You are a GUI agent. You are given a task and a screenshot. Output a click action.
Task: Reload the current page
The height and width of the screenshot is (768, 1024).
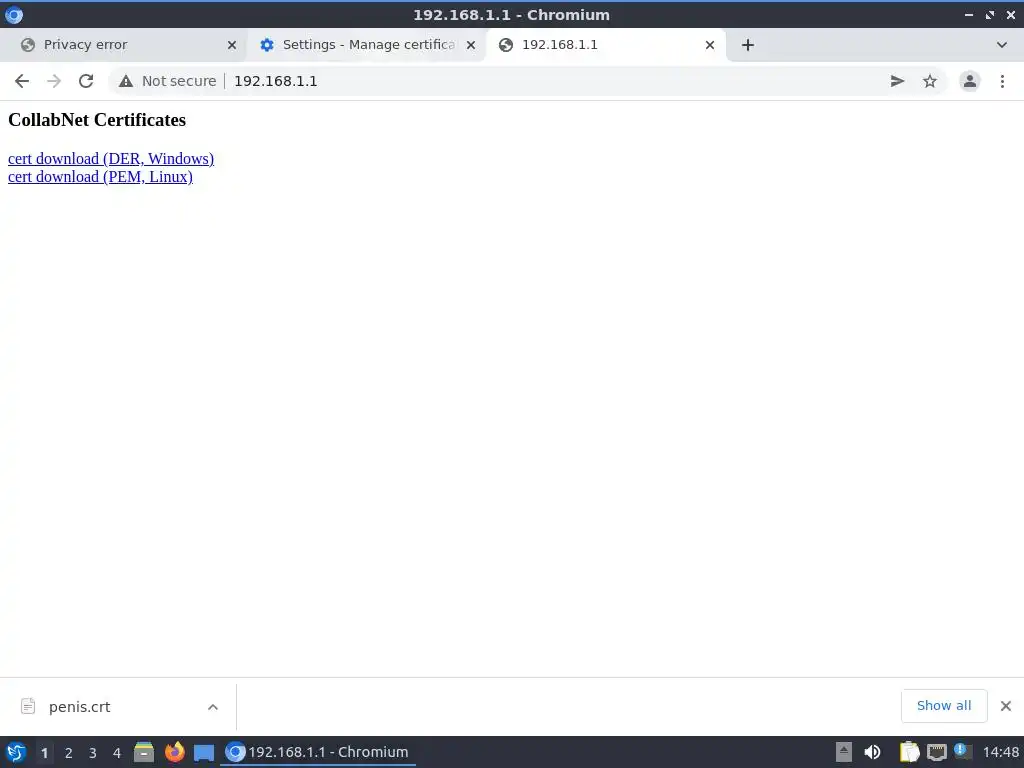(86, 81)
